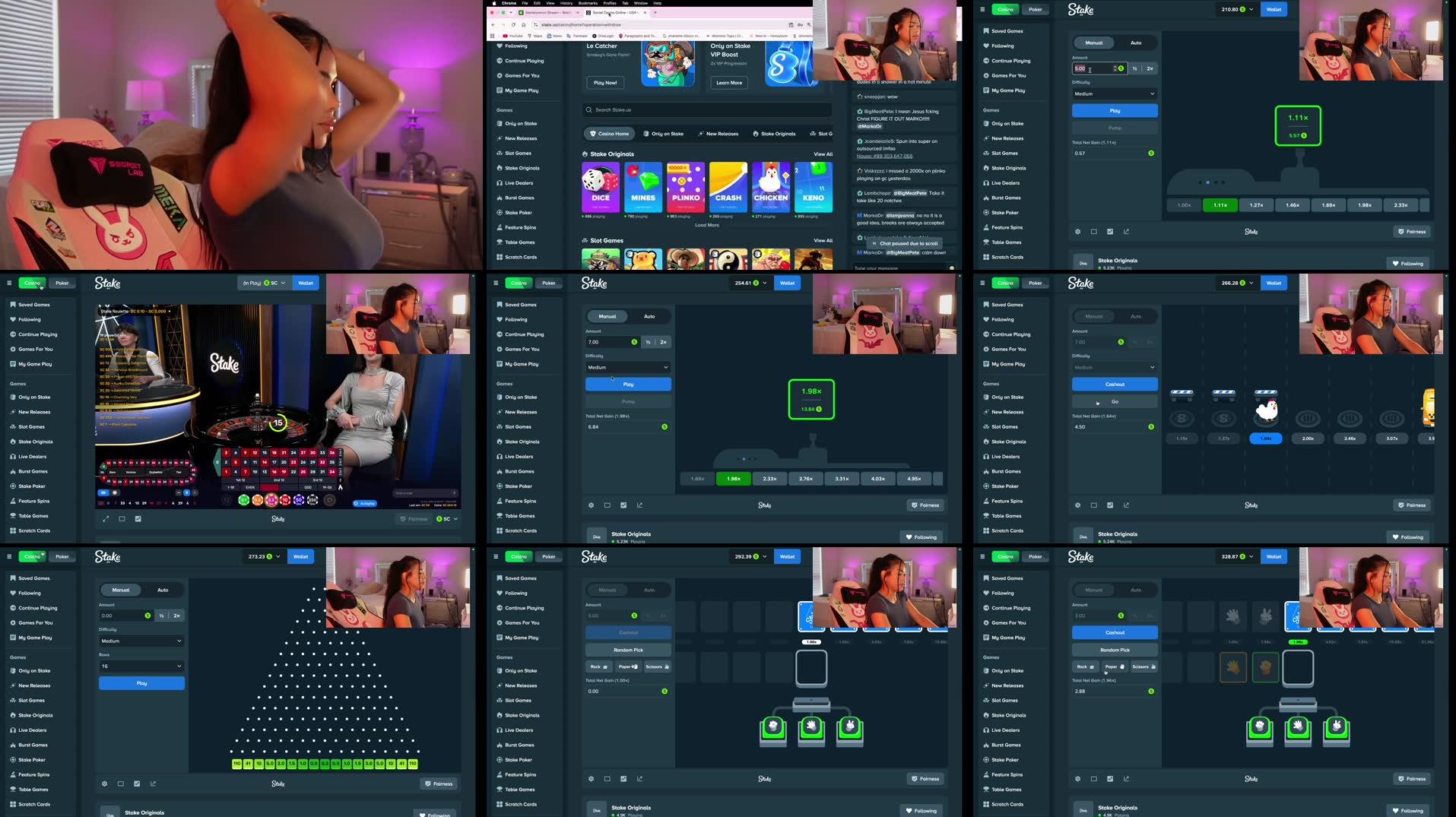
Task: Click View All beside Stake Originals heading
Action: 823,154
